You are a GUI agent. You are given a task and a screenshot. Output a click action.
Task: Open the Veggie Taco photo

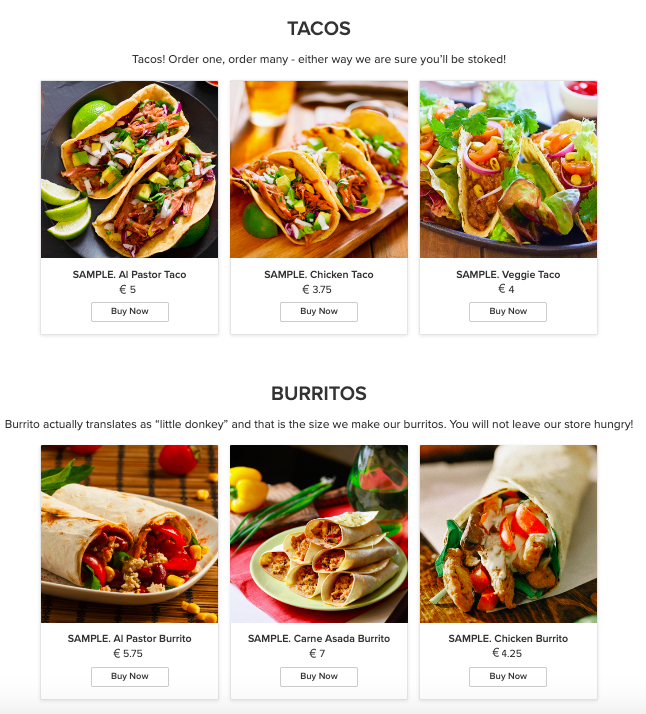(x=508, y=169)
